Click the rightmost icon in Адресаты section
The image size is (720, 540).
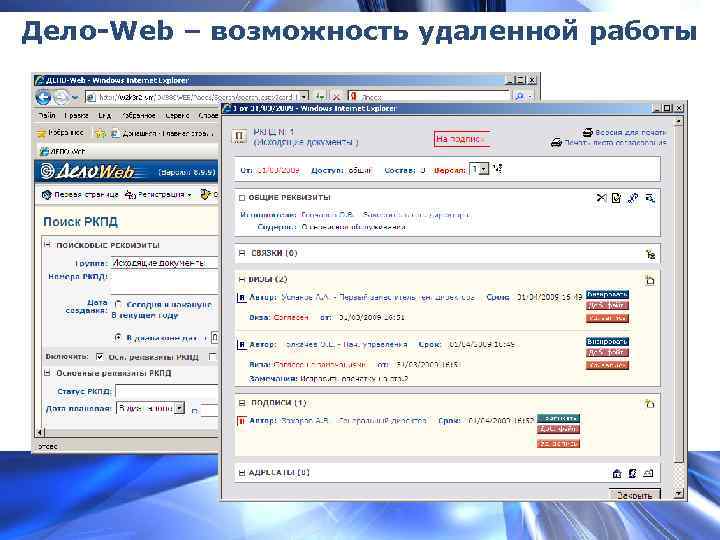(x=648, y=473)
